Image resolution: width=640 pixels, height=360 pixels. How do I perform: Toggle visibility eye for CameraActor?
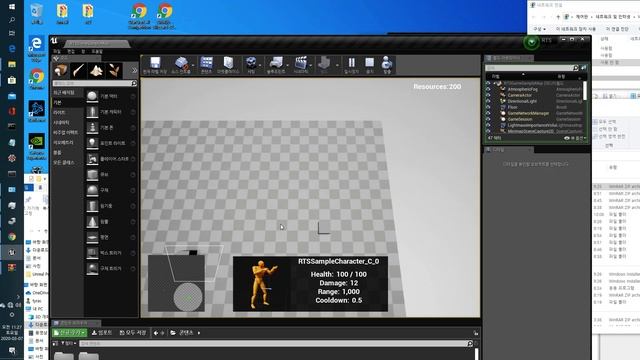tap(488, 95)
